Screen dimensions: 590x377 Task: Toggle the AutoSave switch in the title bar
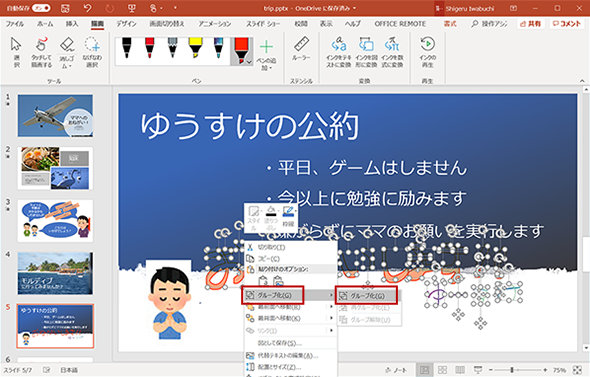click(41, 8)
